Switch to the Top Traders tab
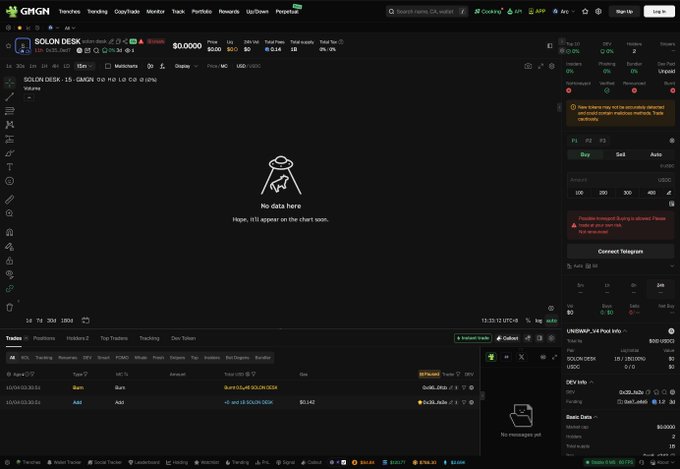This screenshot has height=469, width=680. click(x=114, y=338)
